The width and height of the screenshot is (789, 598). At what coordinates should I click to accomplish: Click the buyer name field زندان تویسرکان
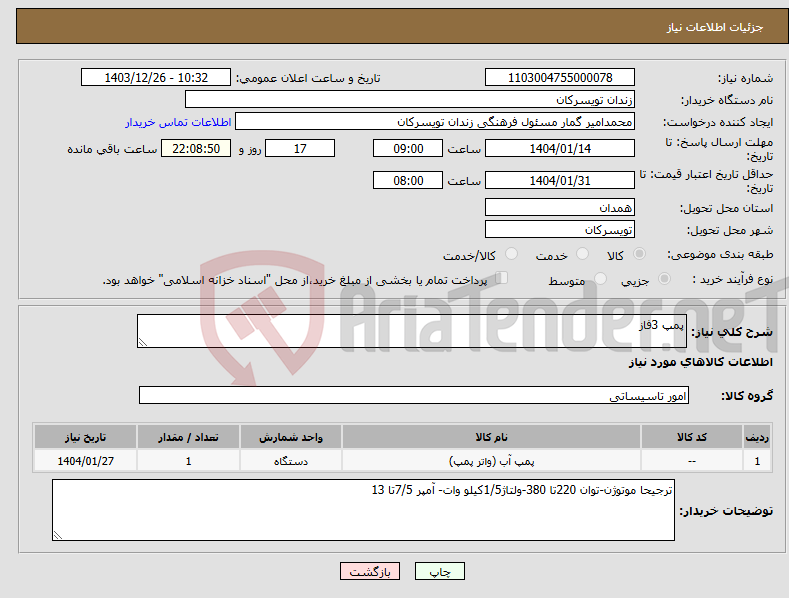point(410,100)
